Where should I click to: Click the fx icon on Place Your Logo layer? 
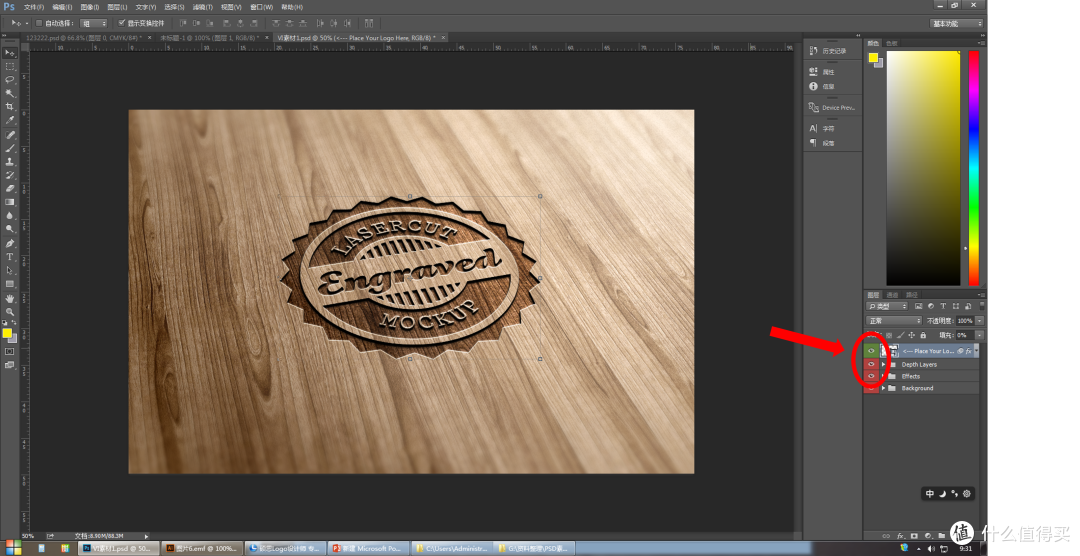(968, 351)
